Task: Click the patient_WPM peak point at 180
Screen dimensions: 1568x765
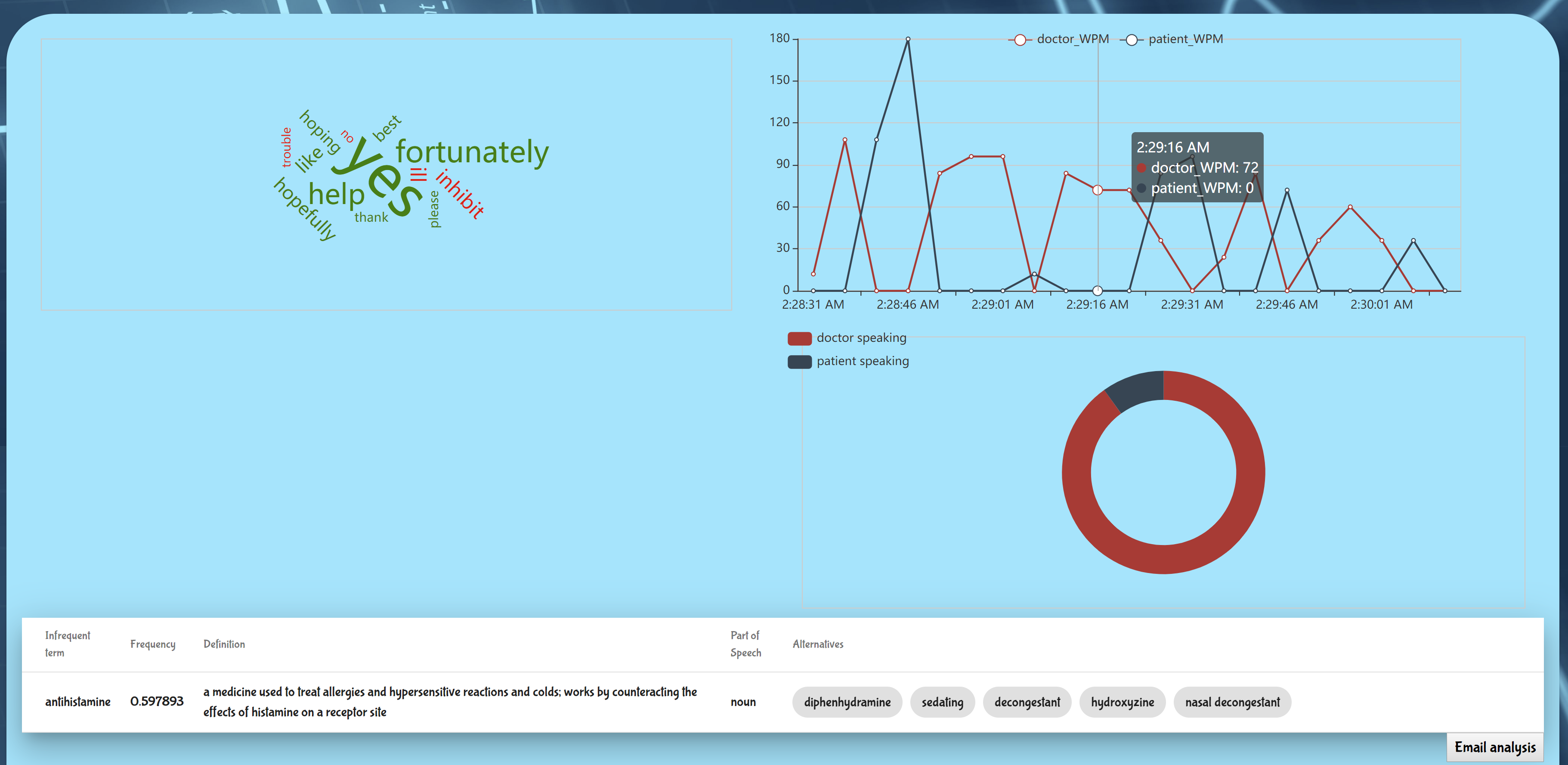Action: pos(908,39)
